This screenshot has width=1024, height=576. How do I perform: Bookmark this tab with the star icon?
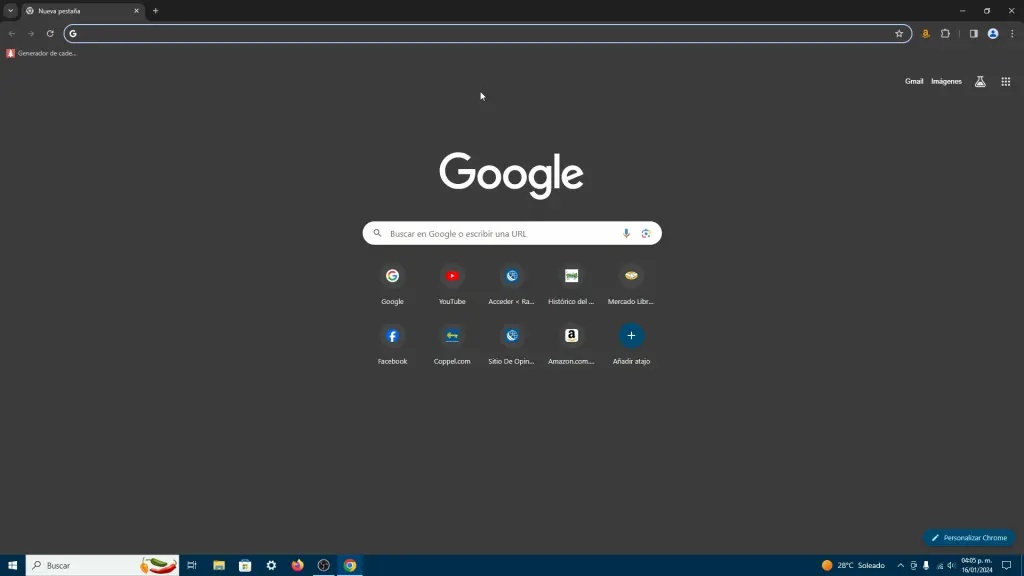click(x=899, y=33)
